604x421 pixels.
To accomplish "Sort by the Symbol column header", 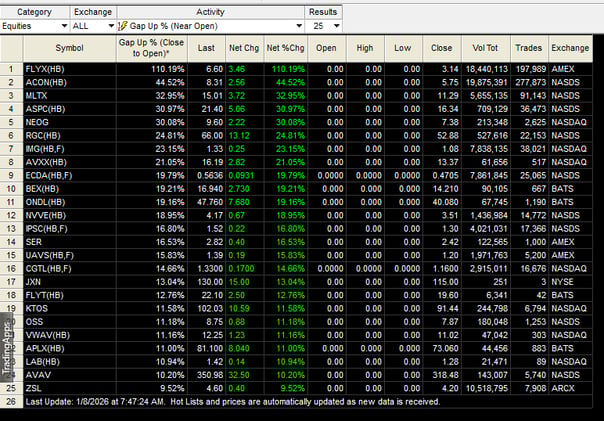I will tap(70, 48).
